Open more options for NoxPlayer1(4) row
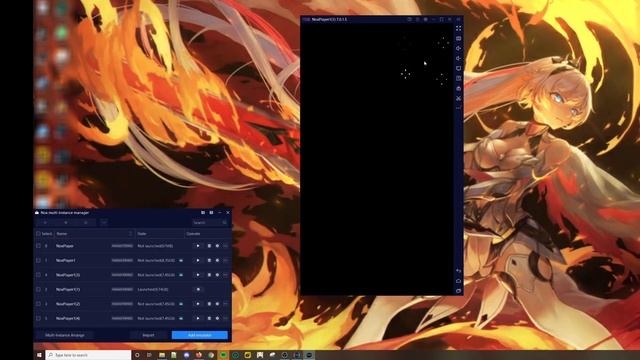Image resolution: width=640 pixels, height=360 pixels. point(225,318)
